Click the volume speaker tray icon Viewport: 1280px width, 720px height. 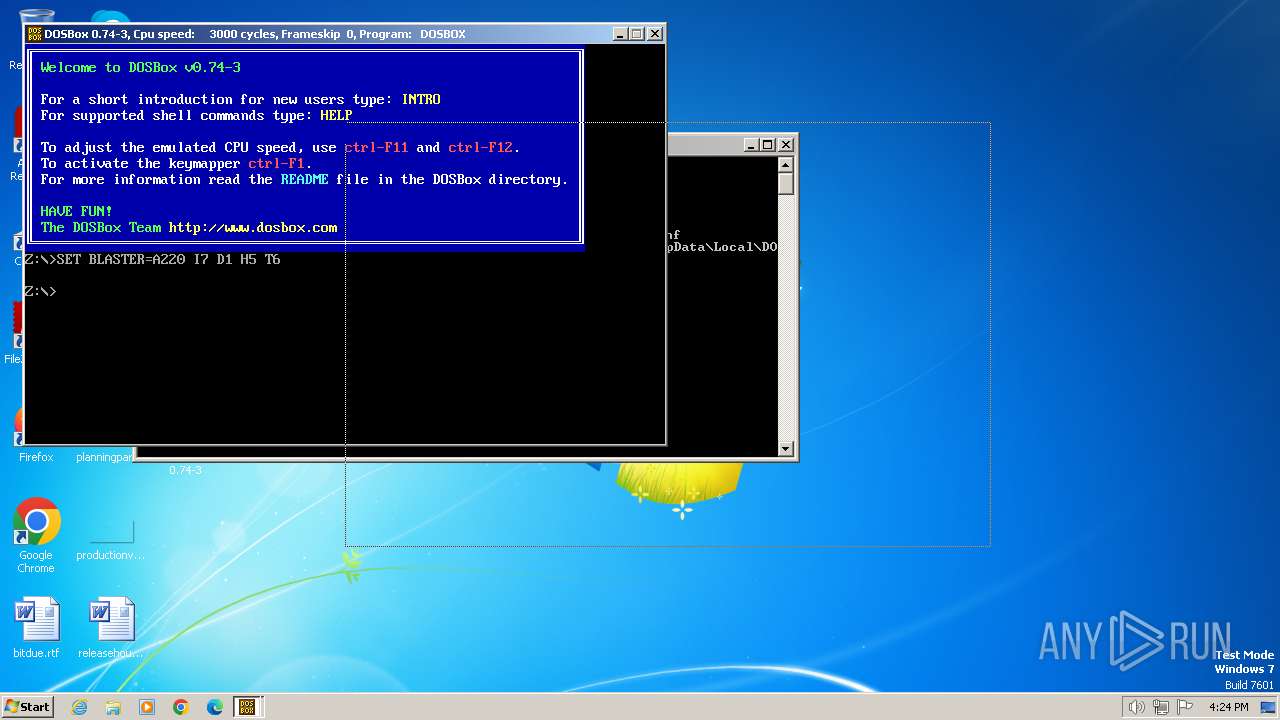pos(1136,707)
